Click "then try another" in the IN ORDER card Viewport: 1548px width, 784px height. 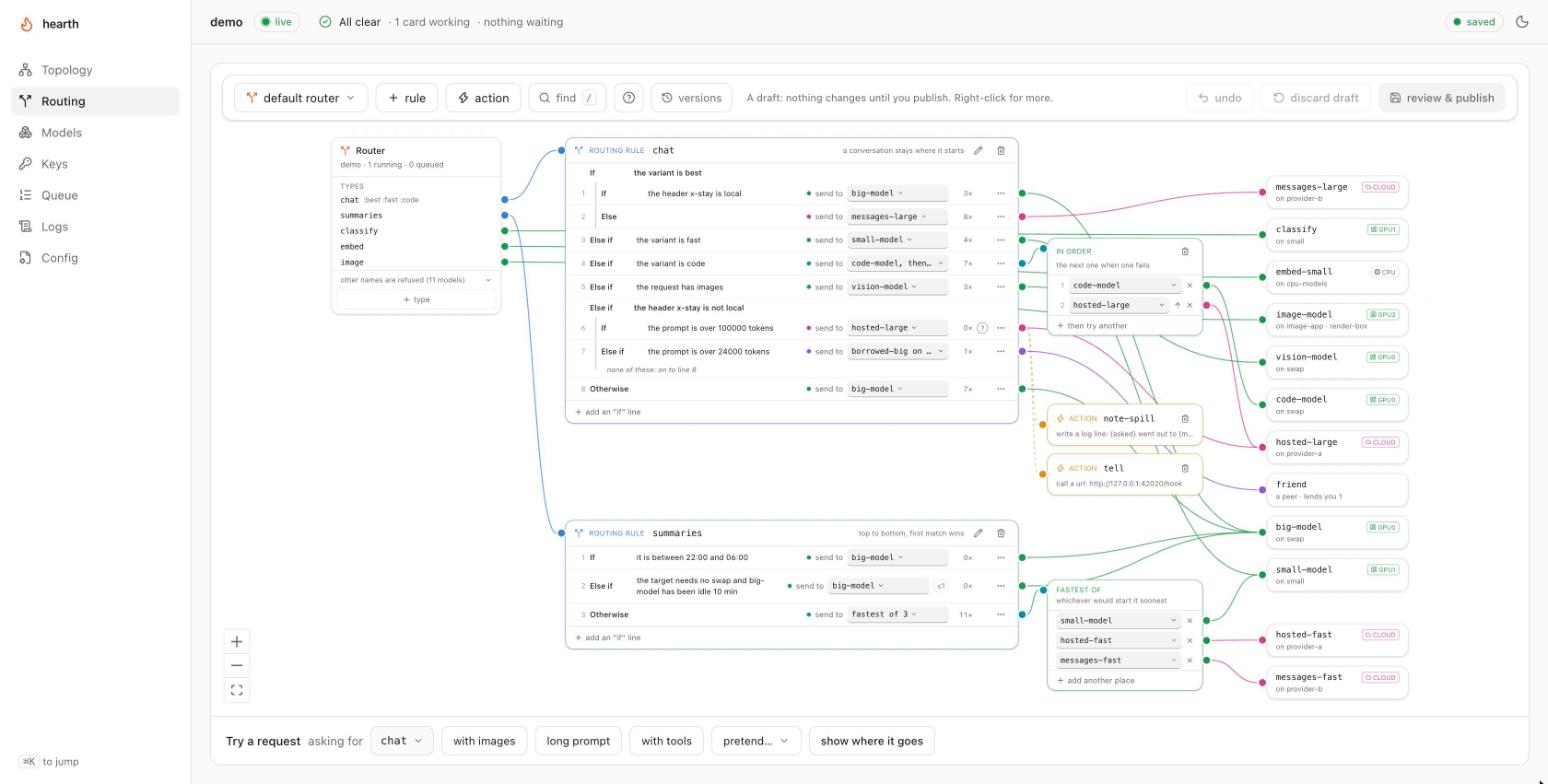click(1092, 326)
